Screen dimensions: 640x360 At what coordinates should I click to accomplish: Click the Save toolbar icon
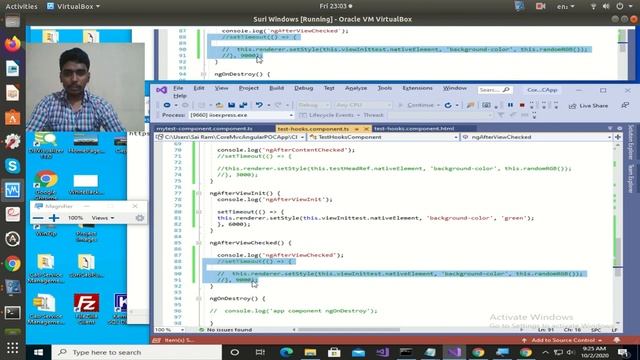(231, 105)
